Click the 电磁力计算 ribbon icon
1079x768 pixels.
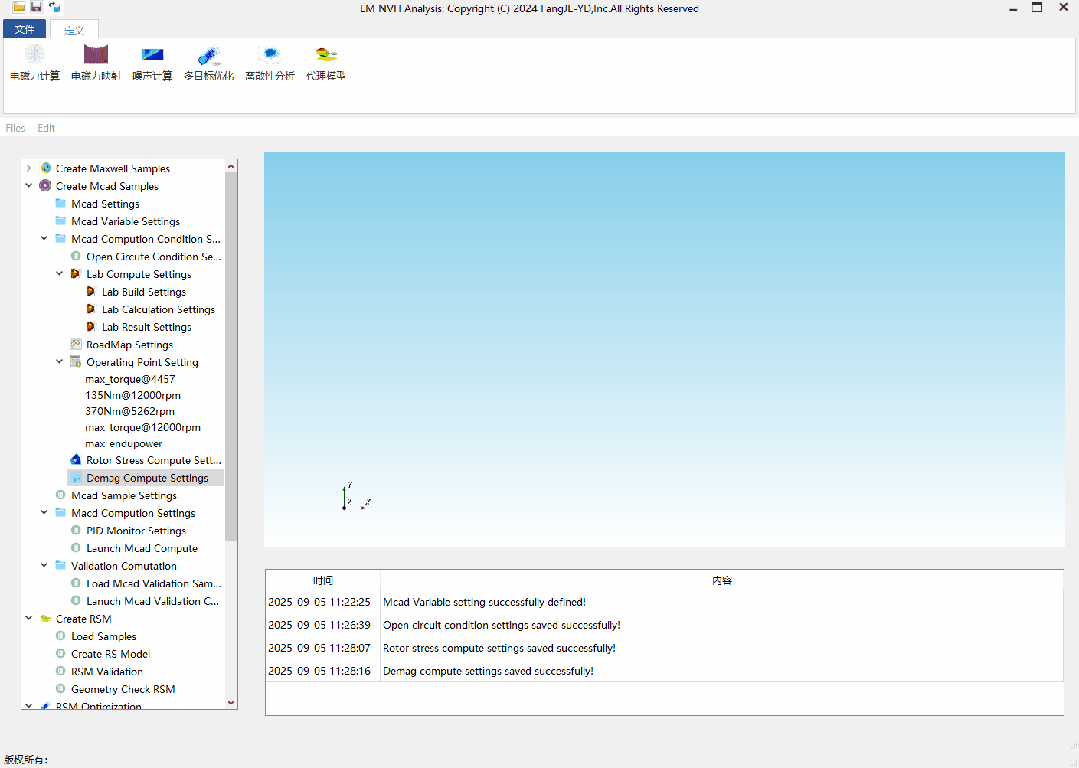pos(35,56)
